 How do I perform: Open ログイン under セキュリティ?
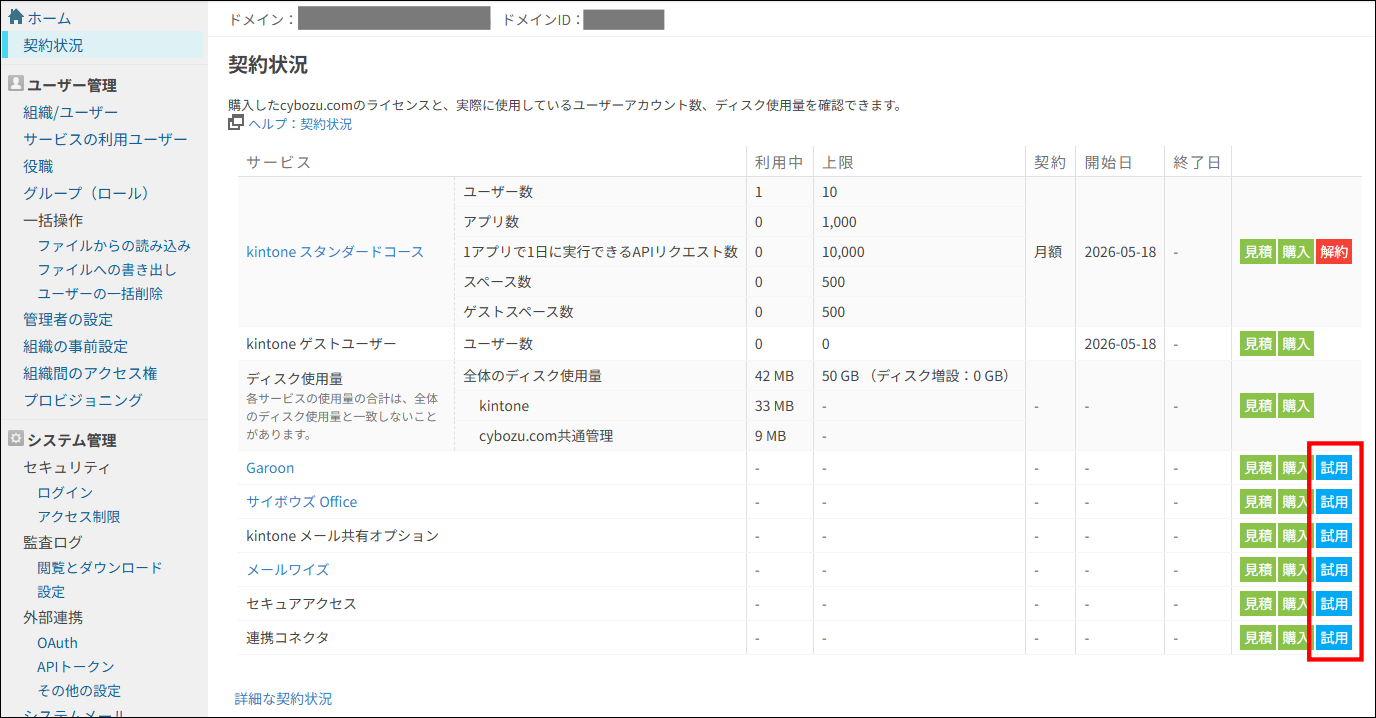65,492
